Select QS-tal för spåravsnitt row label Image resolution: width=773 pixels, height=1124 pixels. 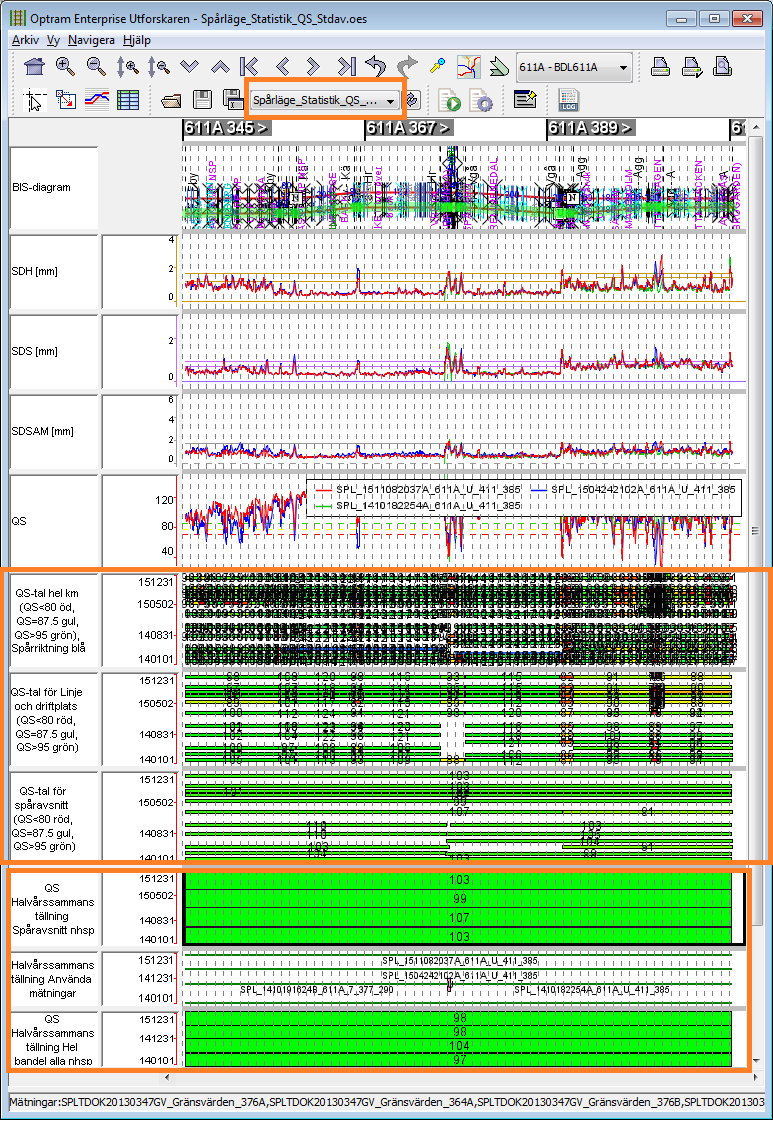click(54, 819)
